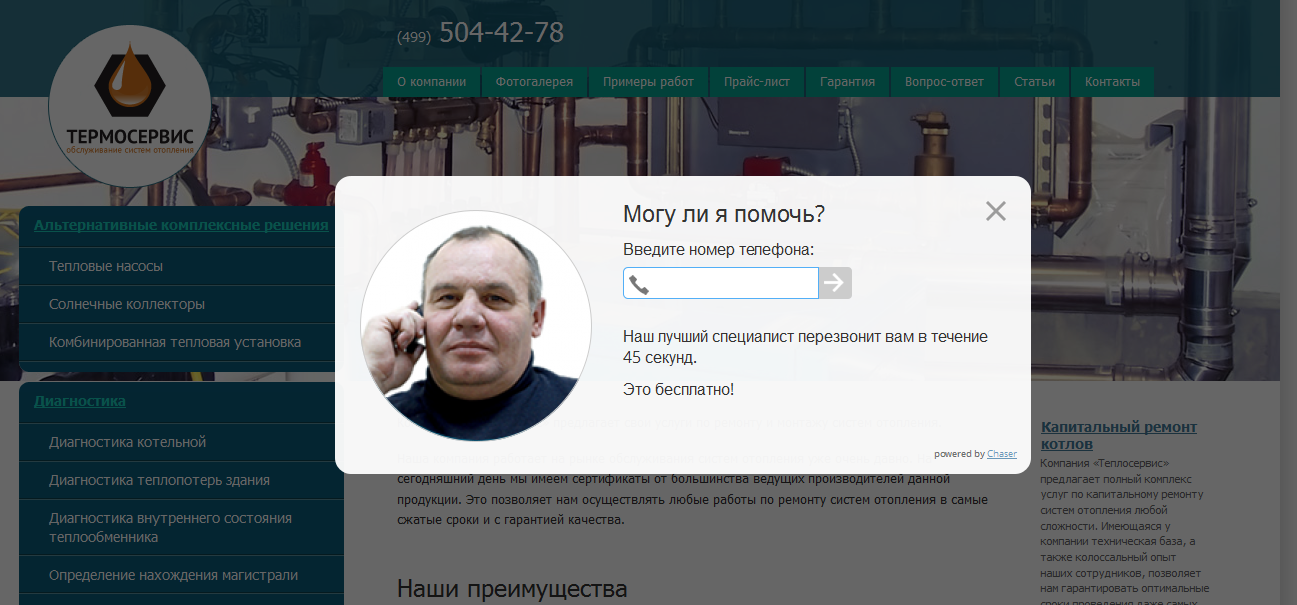This screenshot has width=1297, height=605.
Task: Go to the Статьи menu item
Action: pyautogui.click(x=1034, y=82)
